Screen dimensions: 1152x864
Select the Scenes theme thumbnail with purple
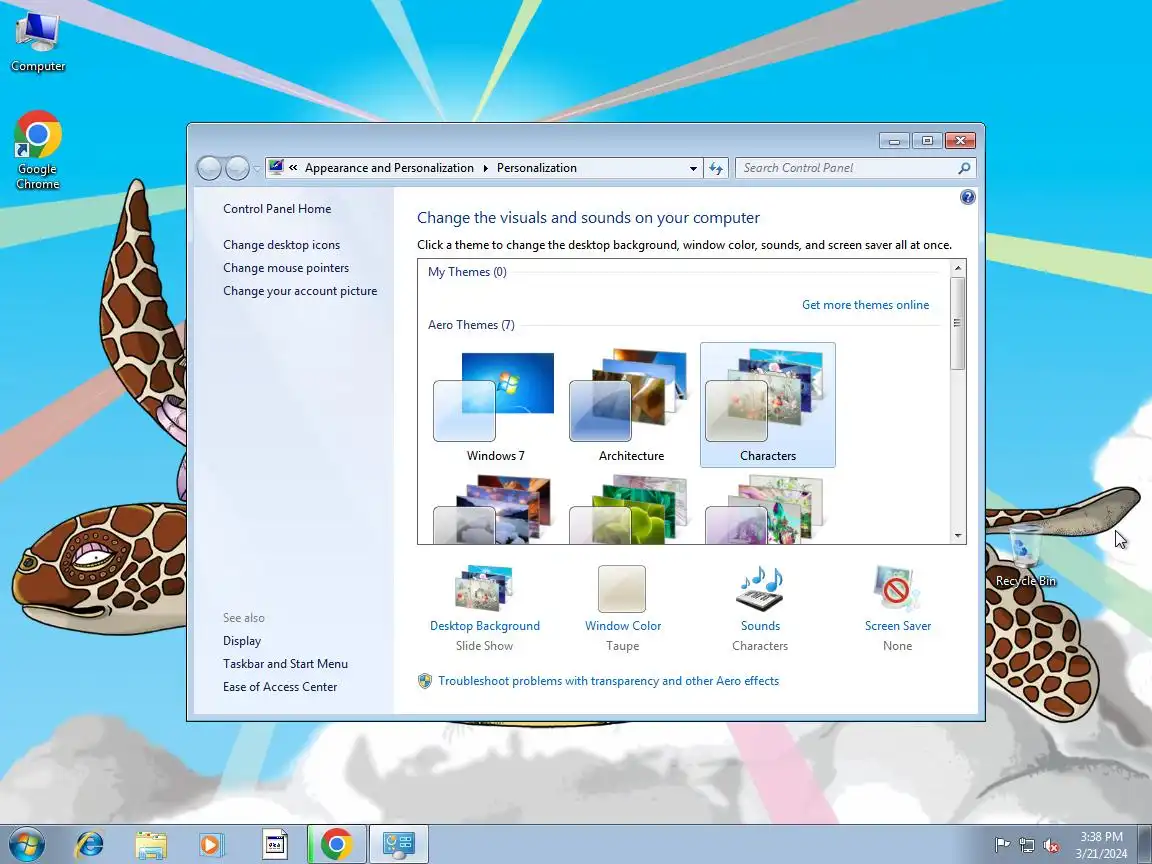point(766,508)
